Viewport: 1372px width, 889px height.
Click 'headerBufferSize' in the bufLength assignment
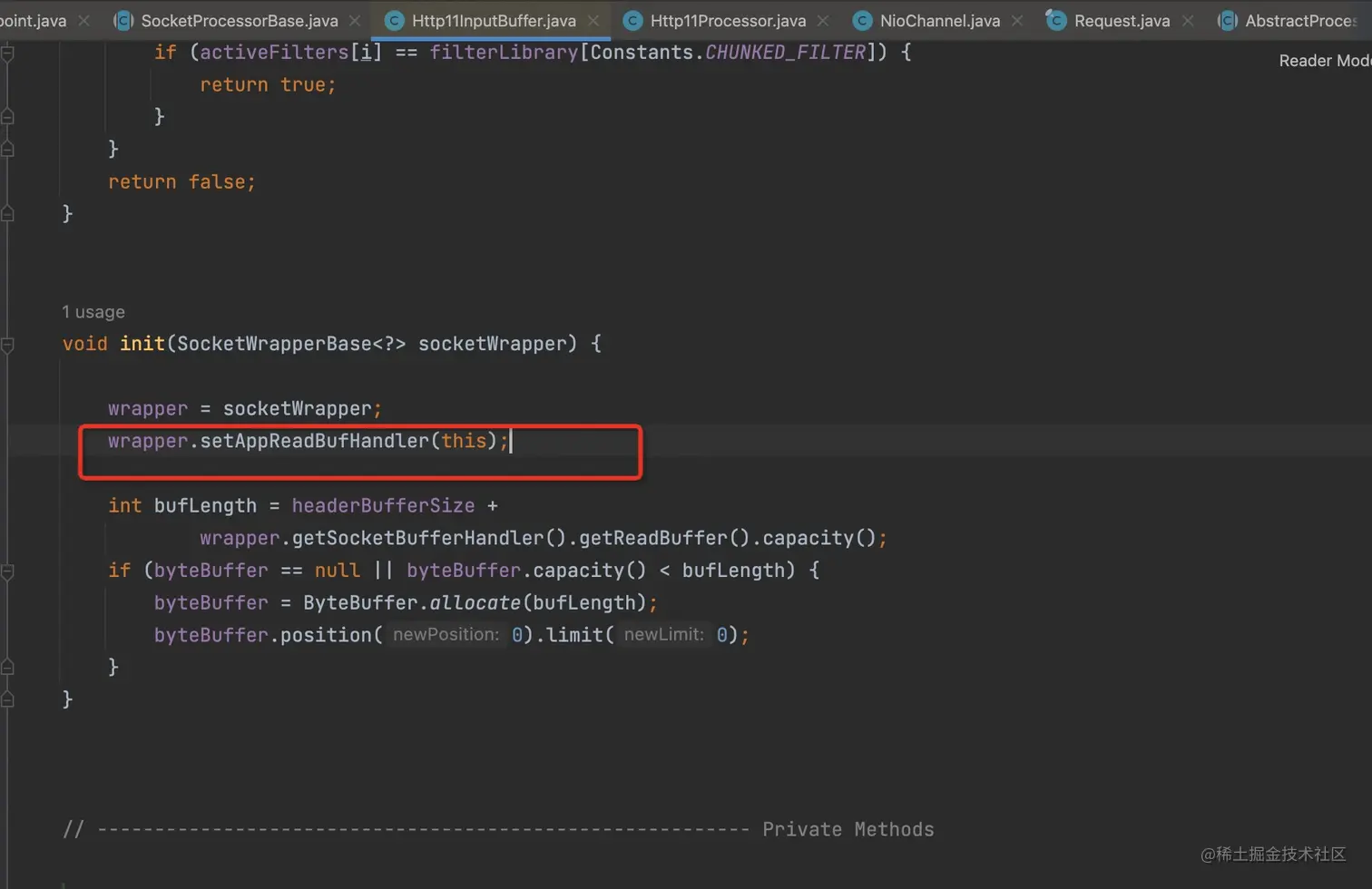[x=383, y=505]
